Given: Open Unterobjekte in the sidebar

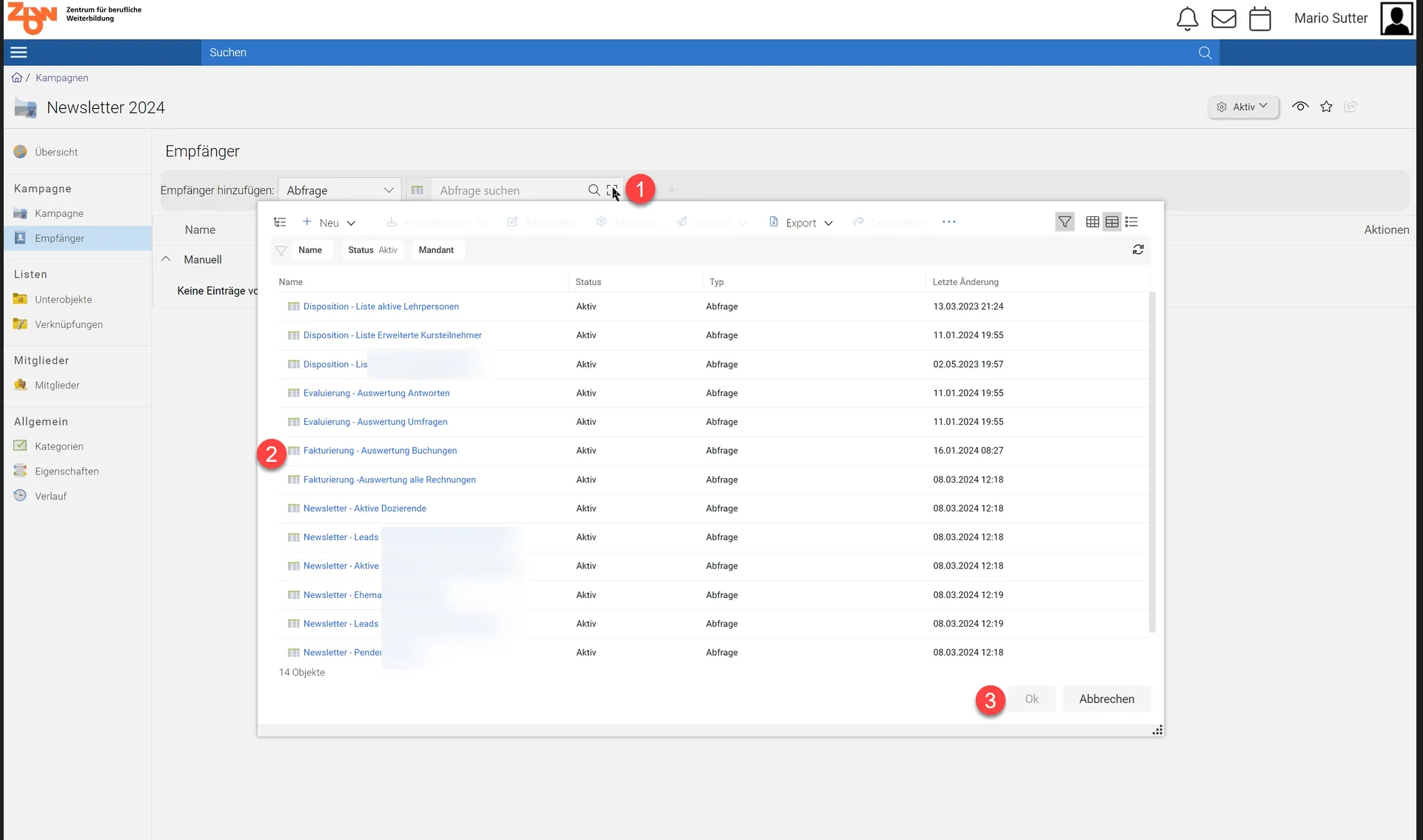Looking at the screenshot, I should pos(63,300).
